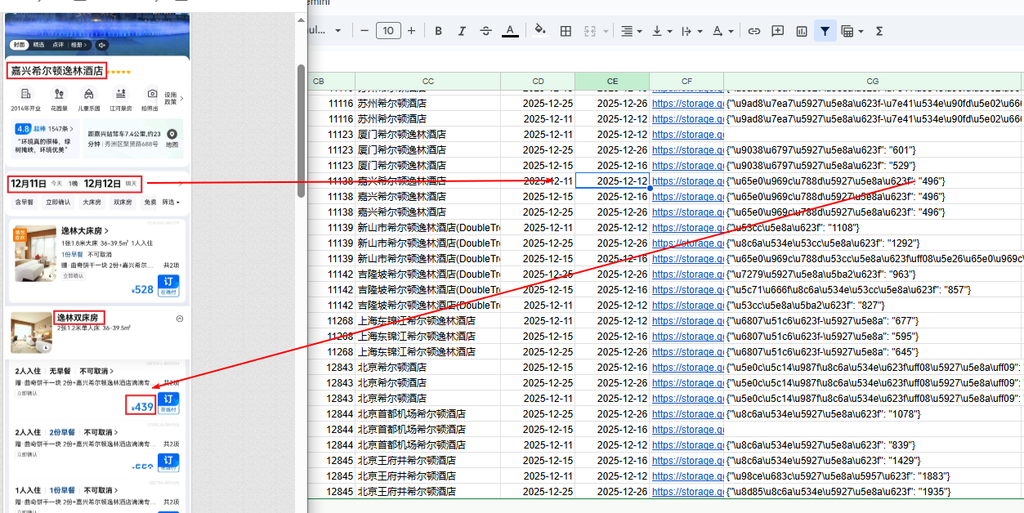Book the ¥528 逸林大床房 room
Screen dimensions: 1024x513
pyautogui.click(x=168, y=287)
